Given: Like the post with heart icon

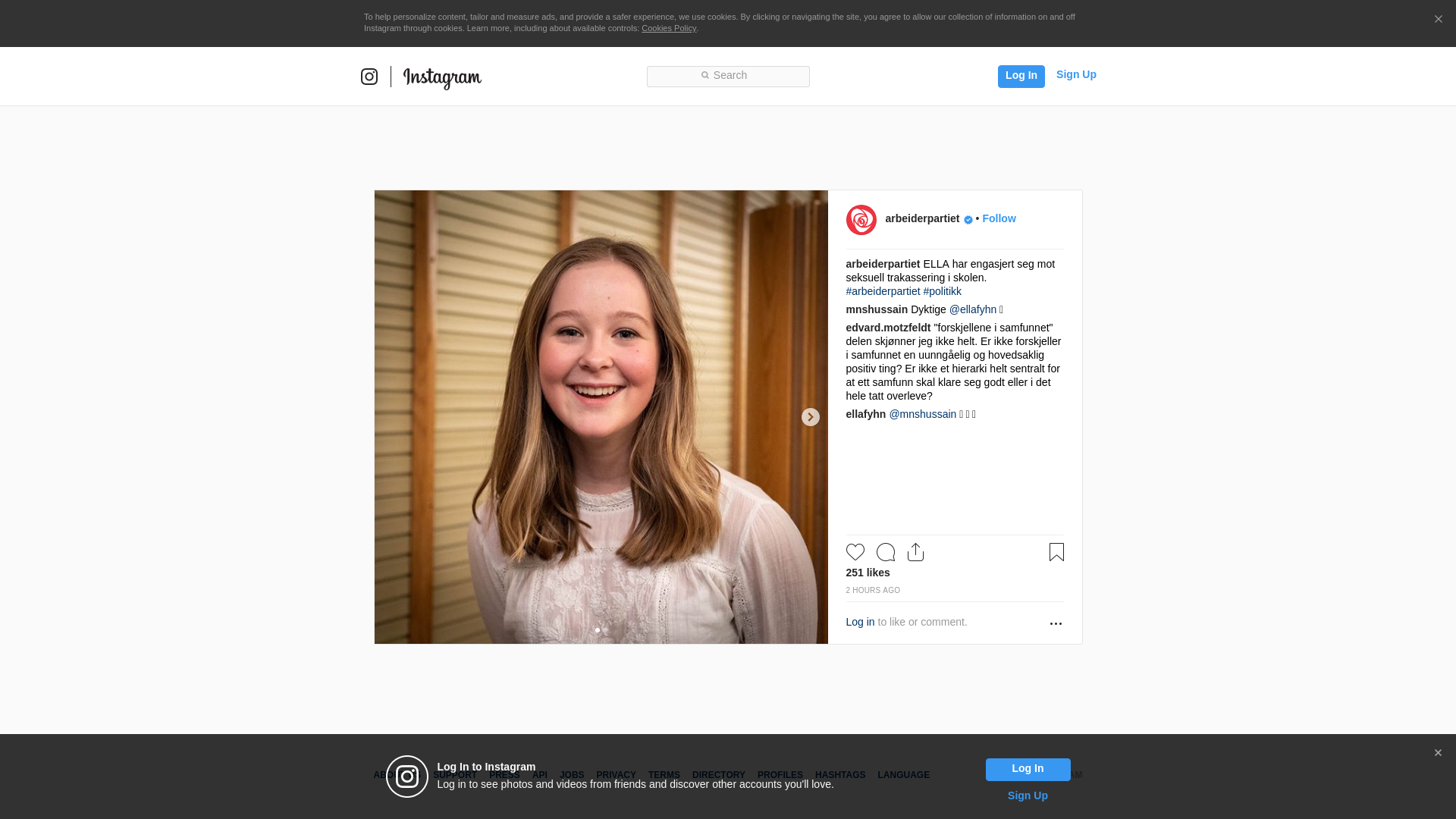Looking at the screenshot, I should click(855, 552).
